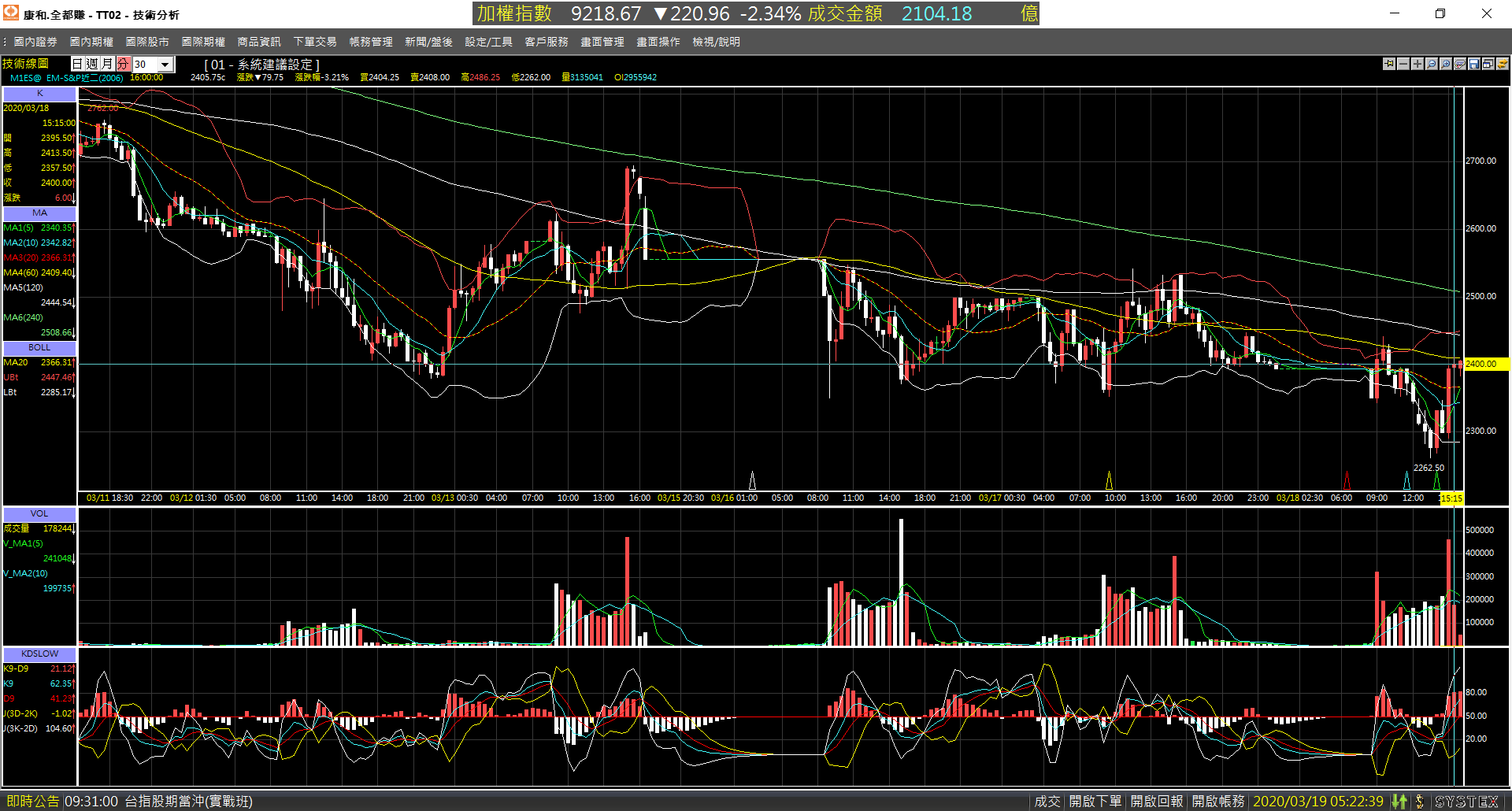
Task: Click the 系統建議設定 template label
Action: coord(261,65)
